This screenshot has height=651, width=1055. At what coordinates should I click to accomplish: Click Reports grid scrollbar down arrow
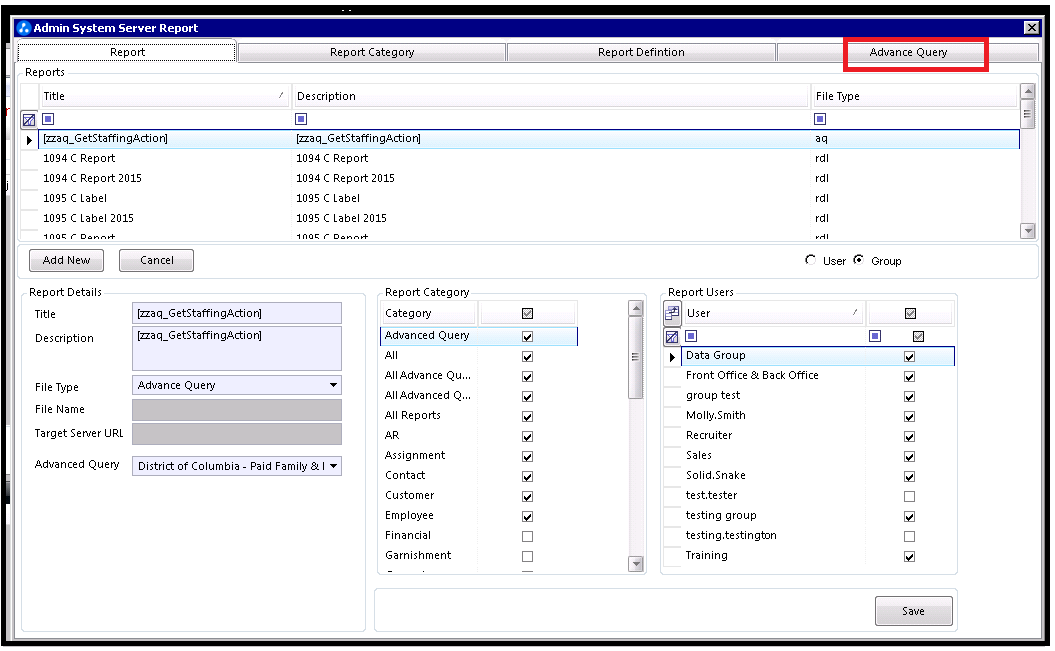(x=1027, y=231)
